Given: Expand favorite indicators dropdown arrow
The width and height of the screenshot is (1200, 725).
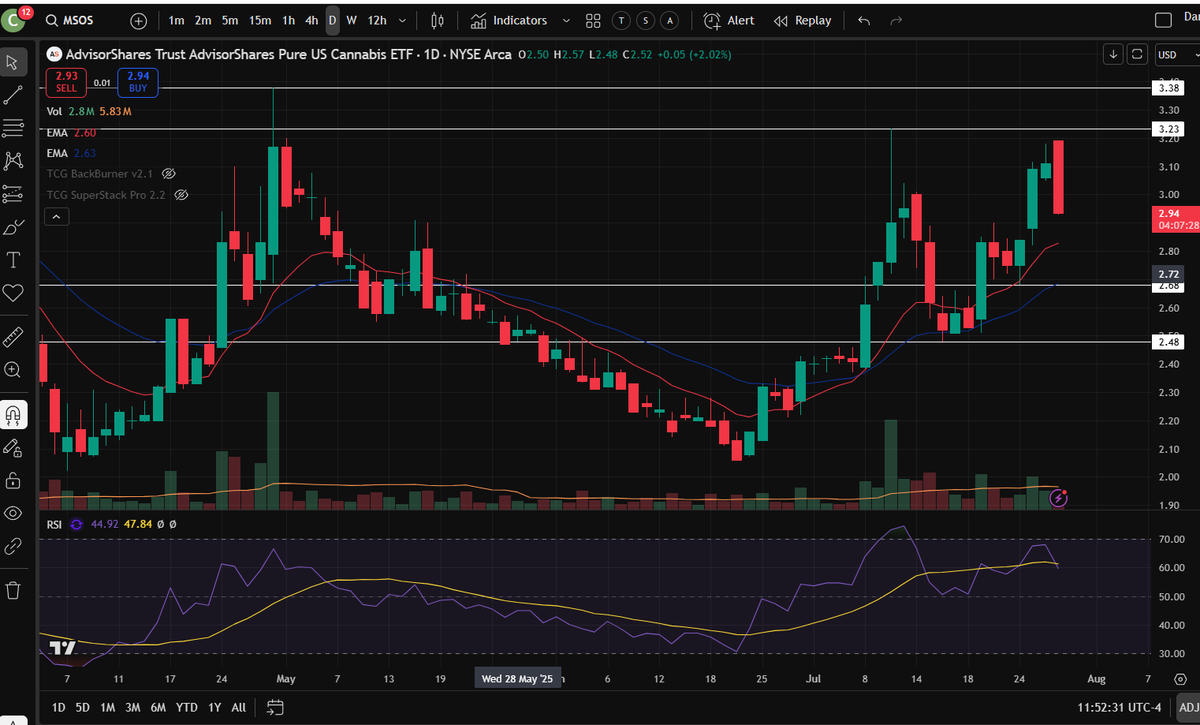Looking at the screenshot, I should coord(566,20).
